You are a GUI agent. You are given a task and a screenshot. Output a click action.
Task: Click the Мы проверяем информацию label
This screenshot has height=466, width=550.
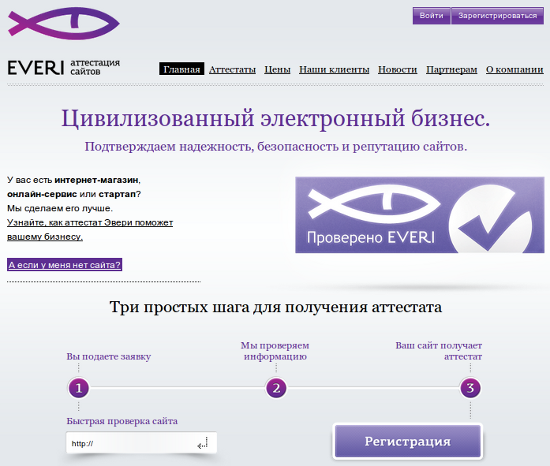coord(275,351)
